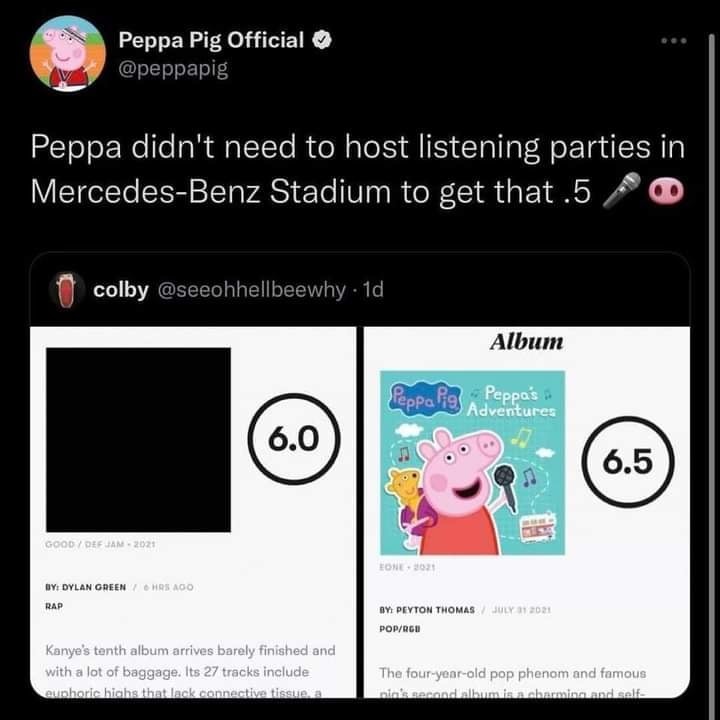Click the verified badge next to Peppa Pig Official
The image size is (720, 720).
point(322,40)
